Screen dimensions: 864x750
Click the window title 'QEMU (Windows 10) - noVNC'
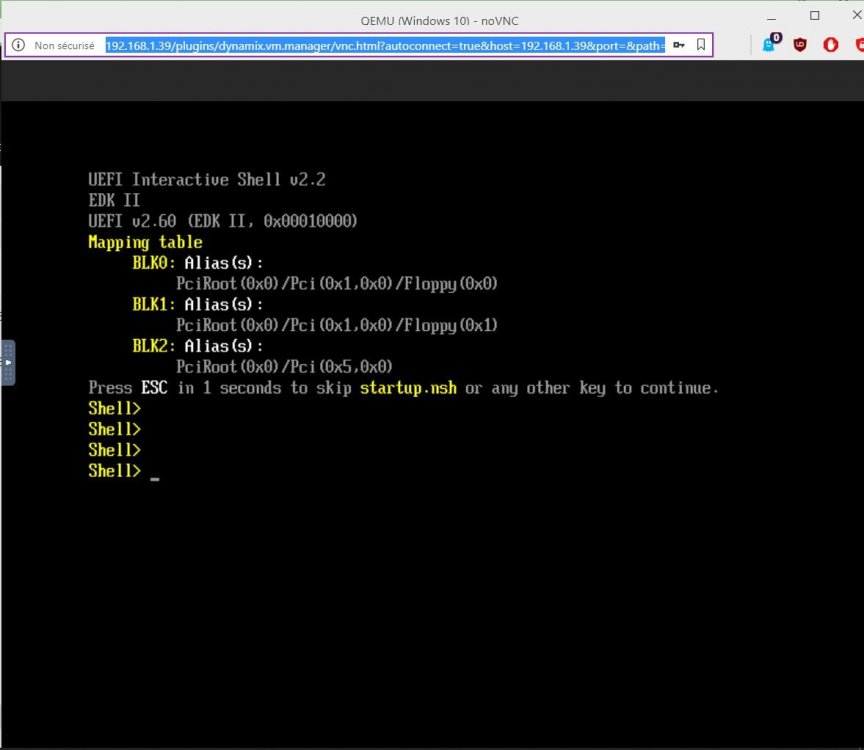[439, 21]
